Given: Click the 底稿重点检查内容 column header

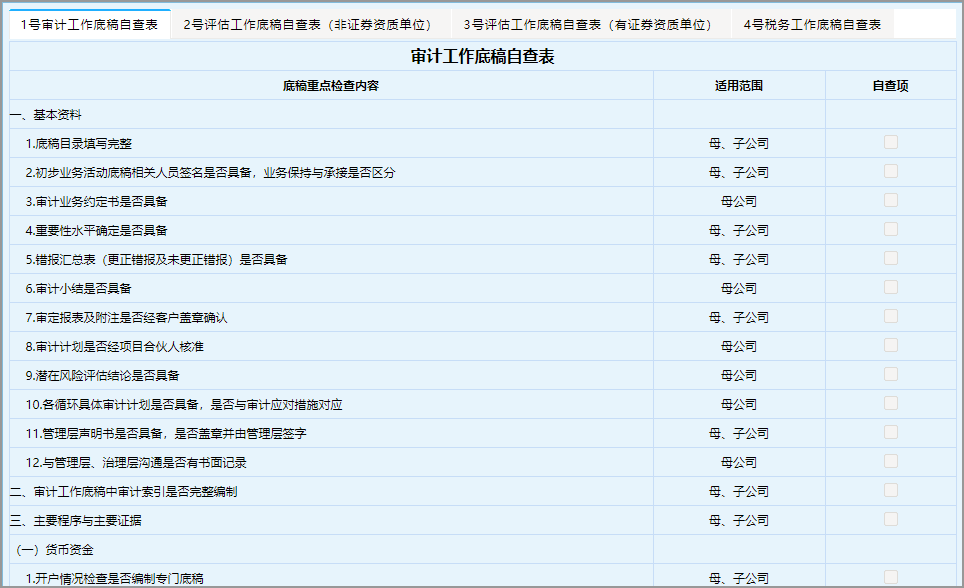Looking at the screenshot, I should 331,86.
